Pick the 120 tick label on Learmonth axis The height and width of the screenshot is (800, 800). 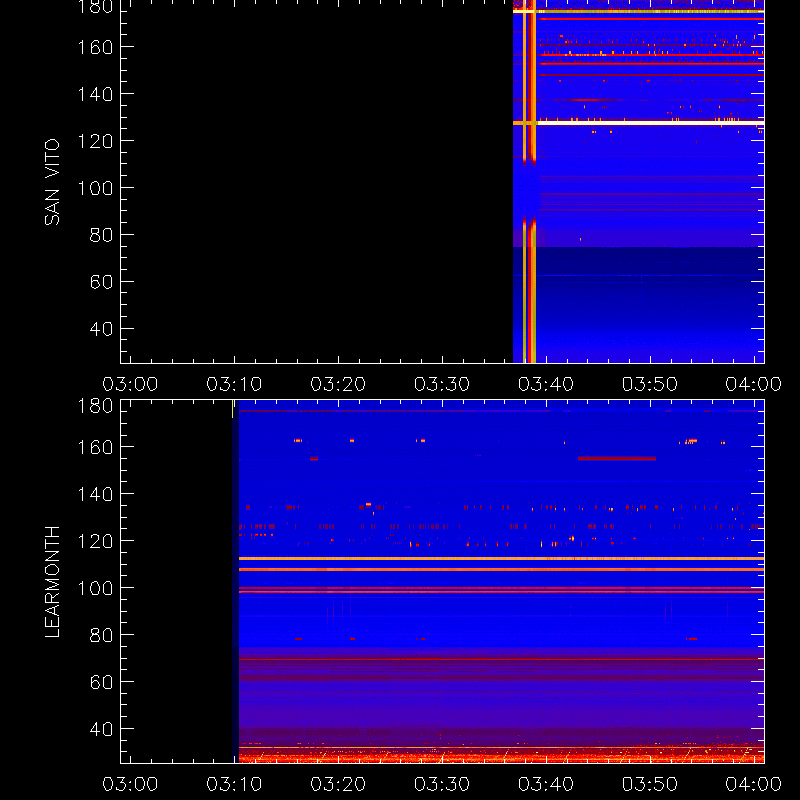tap(95, 541)
